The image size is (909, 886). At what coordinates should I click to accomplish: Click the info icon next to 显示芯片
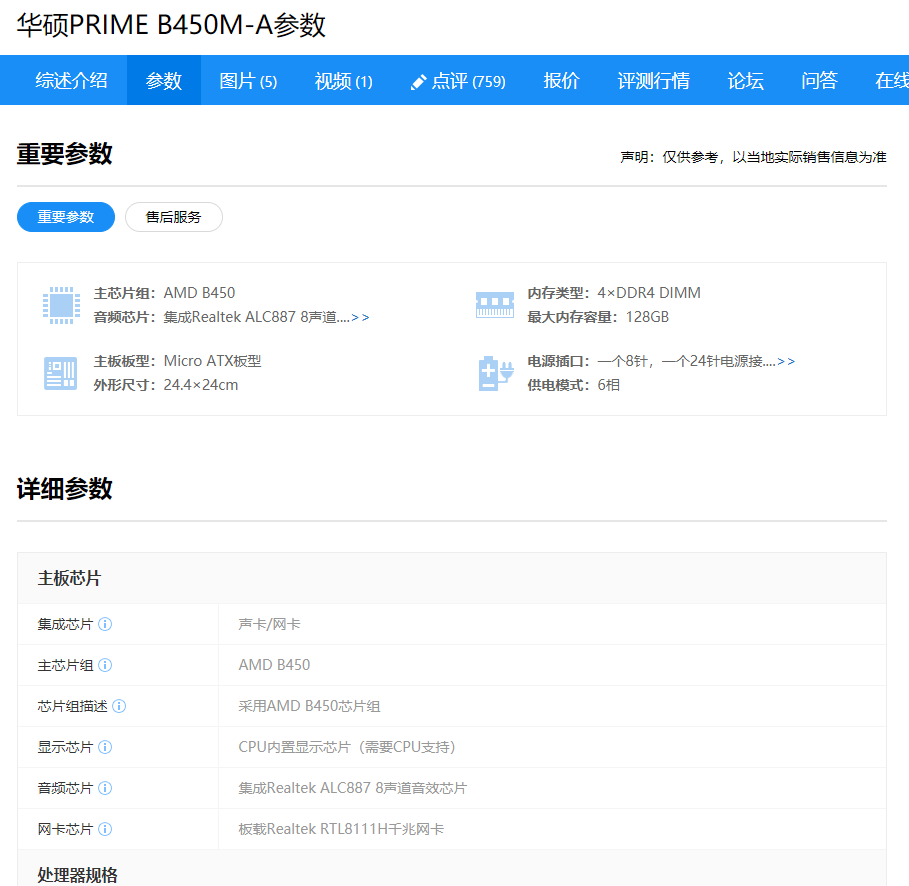105,747
